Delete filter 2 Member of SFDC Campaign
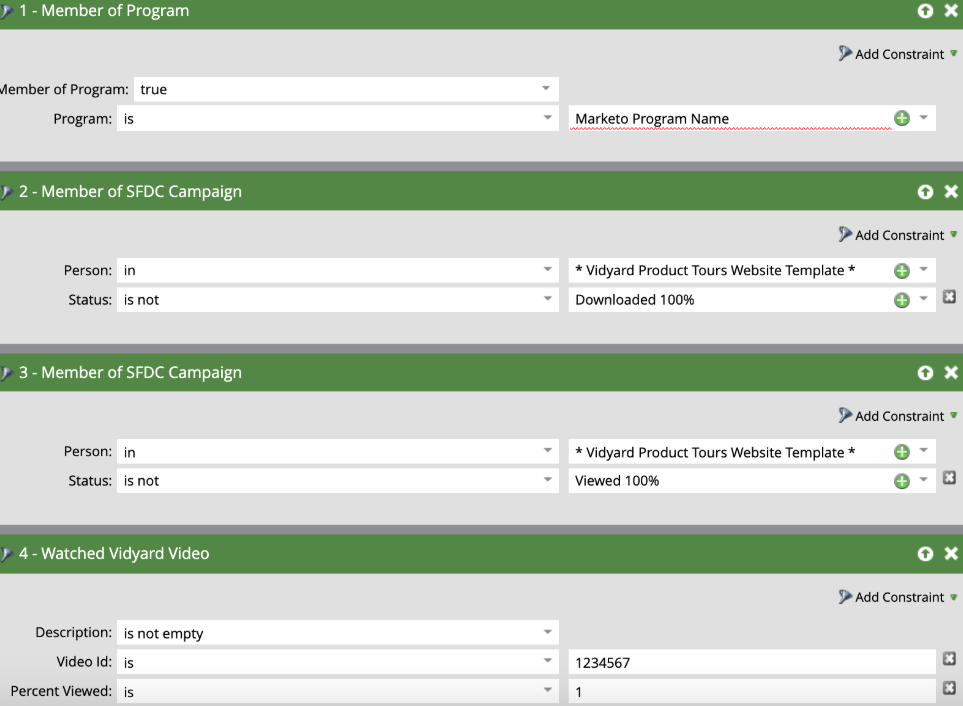This screenshot has height=706, width=963. coord(951,192)
